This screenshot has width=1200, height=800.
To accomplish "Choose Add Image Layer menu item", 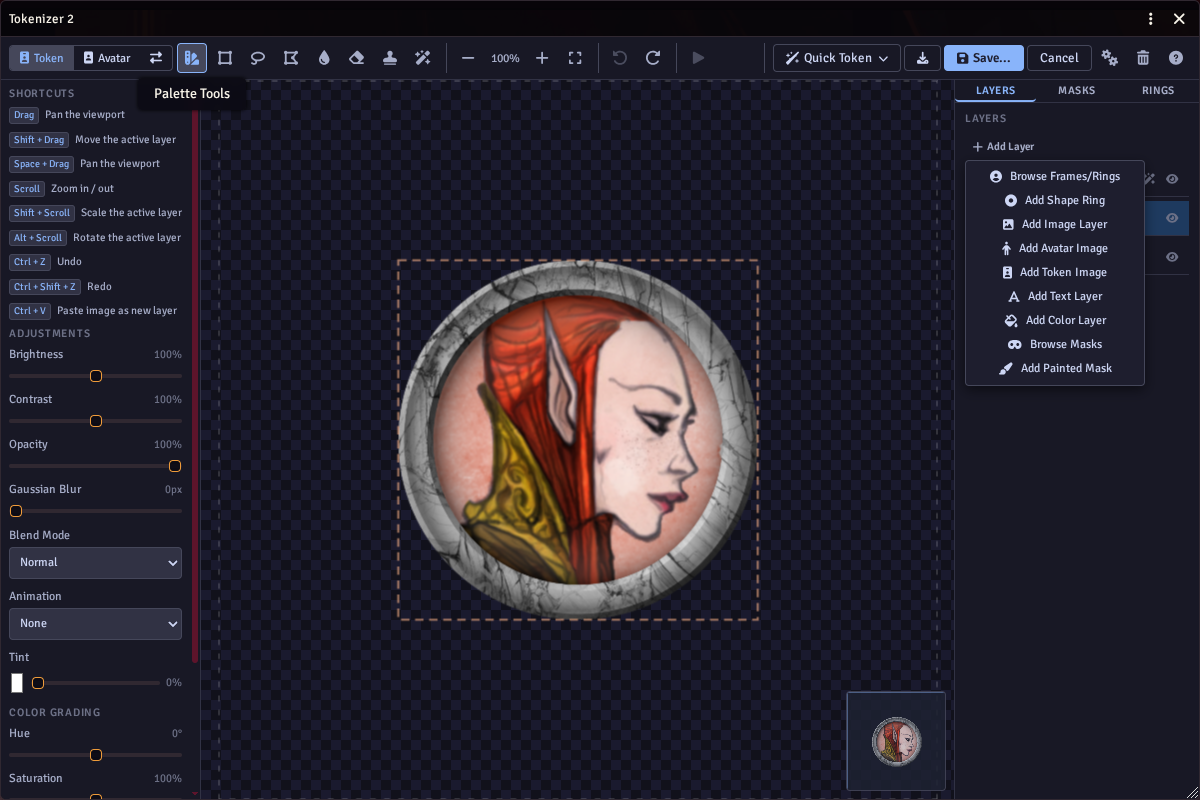I will [x=1055, y=224].
